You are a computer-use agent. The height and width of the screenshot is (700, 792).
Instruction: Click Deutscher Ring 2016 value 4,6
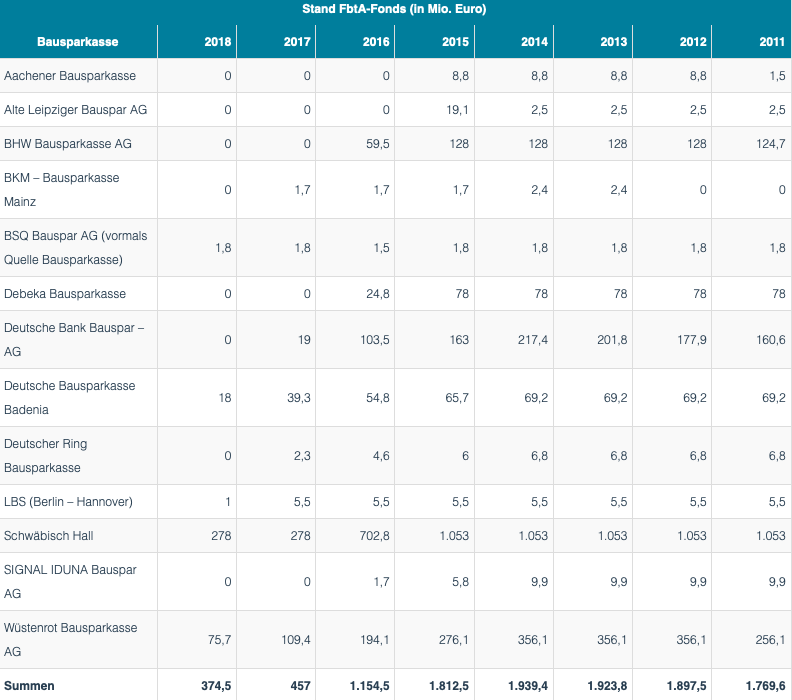click(x=381, y=456)
